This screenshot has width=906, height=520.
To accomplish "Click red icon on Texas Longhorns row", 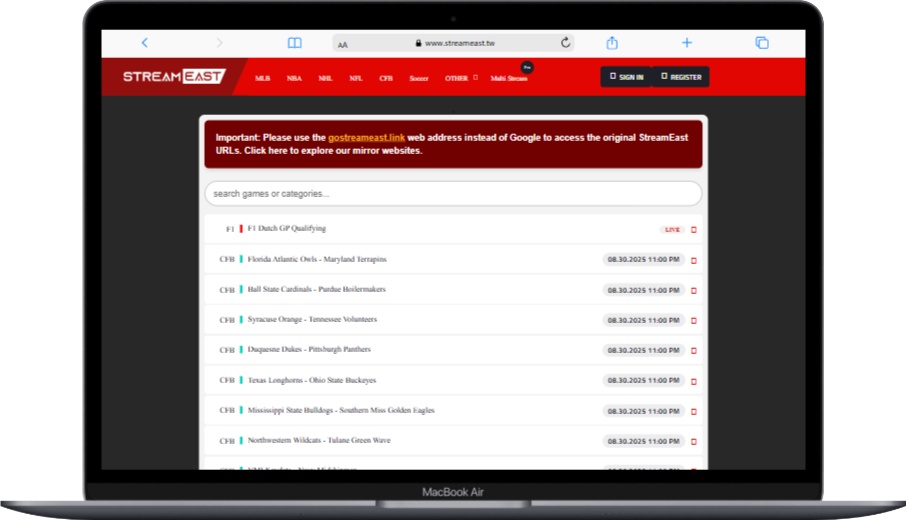I will [x=694, y=381].
